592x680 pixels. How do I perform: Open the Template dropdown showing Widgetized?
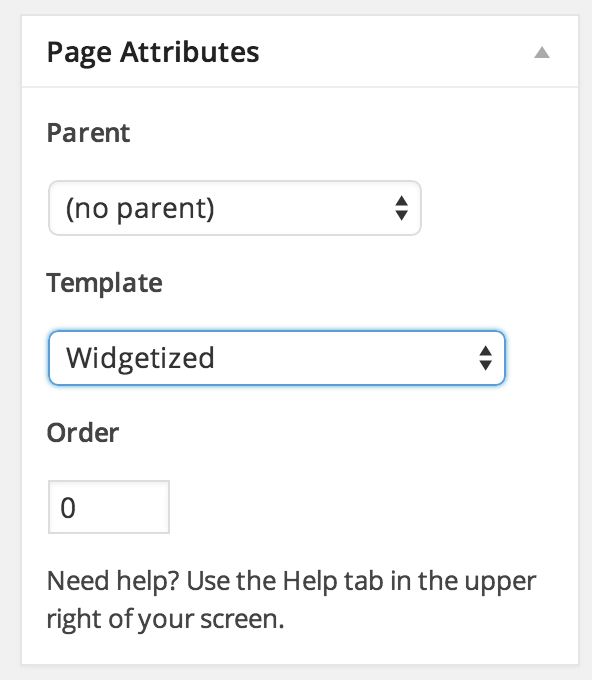[x=277, y=358]
